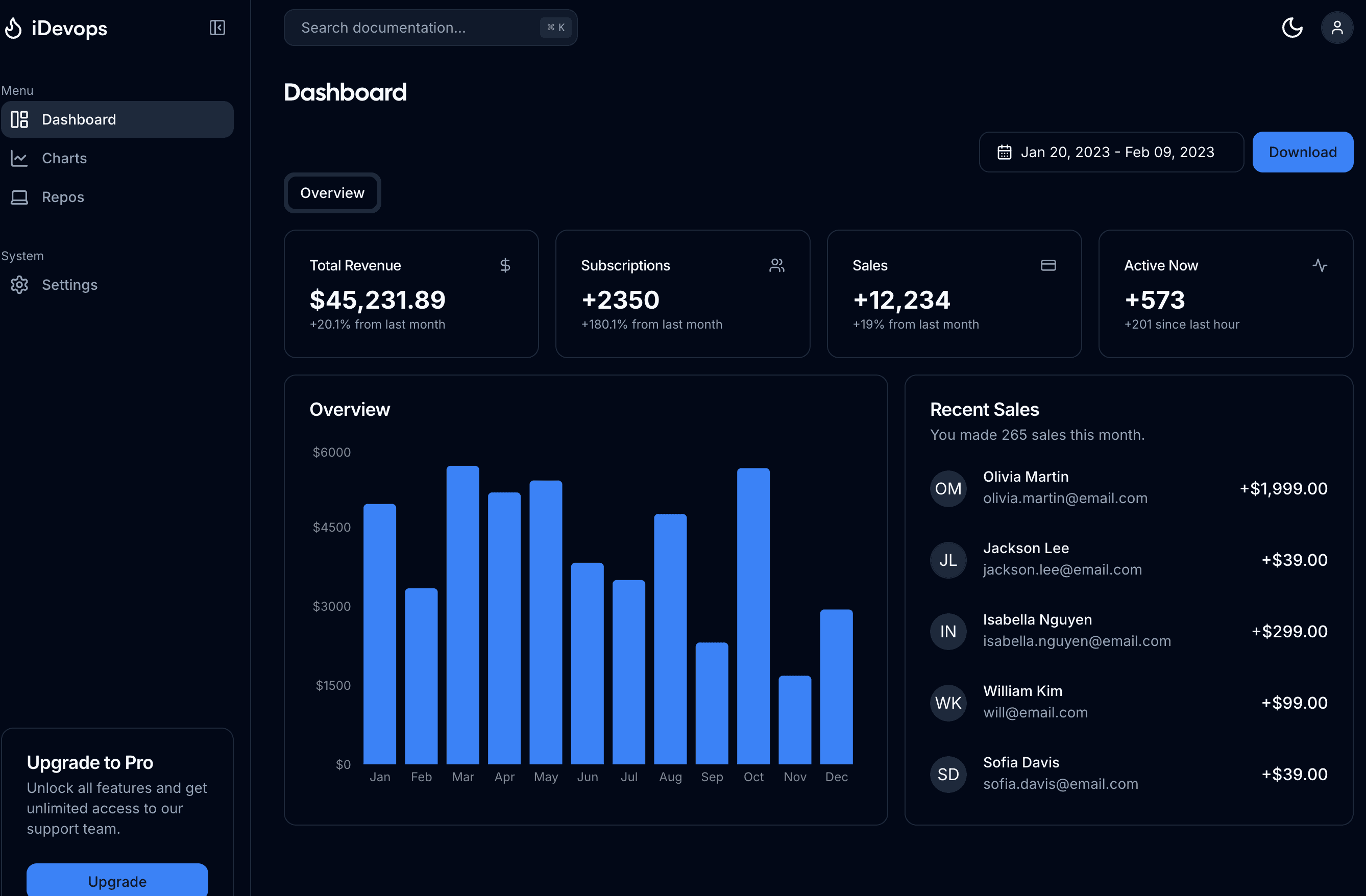Click the Total Revenue dollar icon
The height and width of the screenshot is (896, 1366).
pos(505,266)
